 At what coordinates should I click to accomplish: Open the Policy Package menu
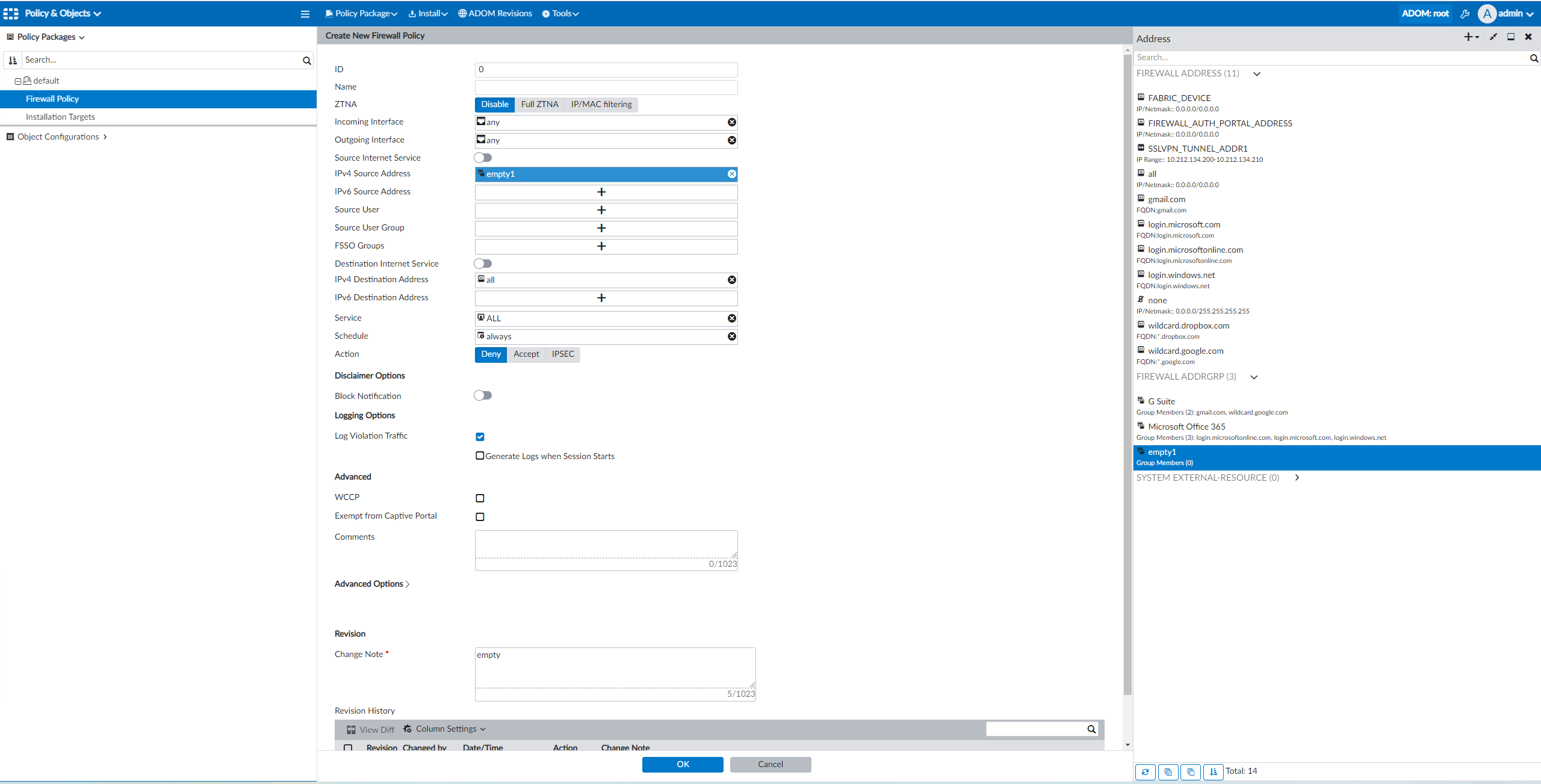[361, 13]
